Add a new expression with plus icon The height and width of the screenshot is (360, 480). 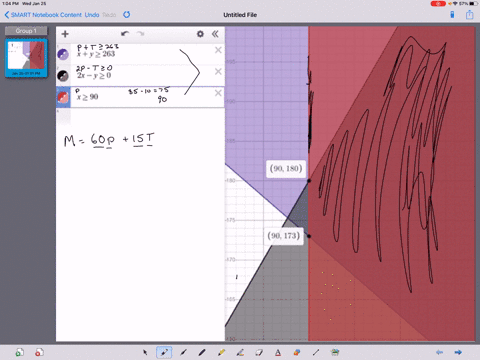point(65,34)
